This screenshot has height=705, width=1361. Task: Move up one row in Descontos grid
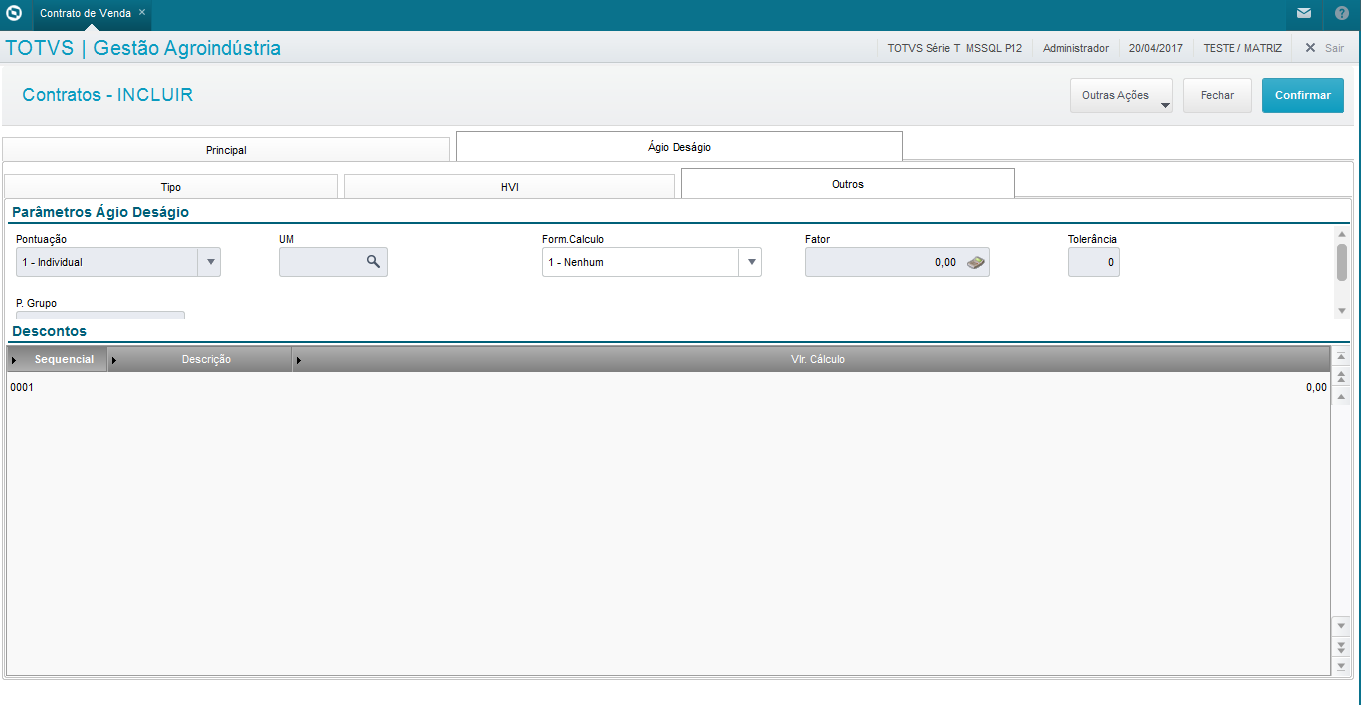click(x=1342, y=397)
